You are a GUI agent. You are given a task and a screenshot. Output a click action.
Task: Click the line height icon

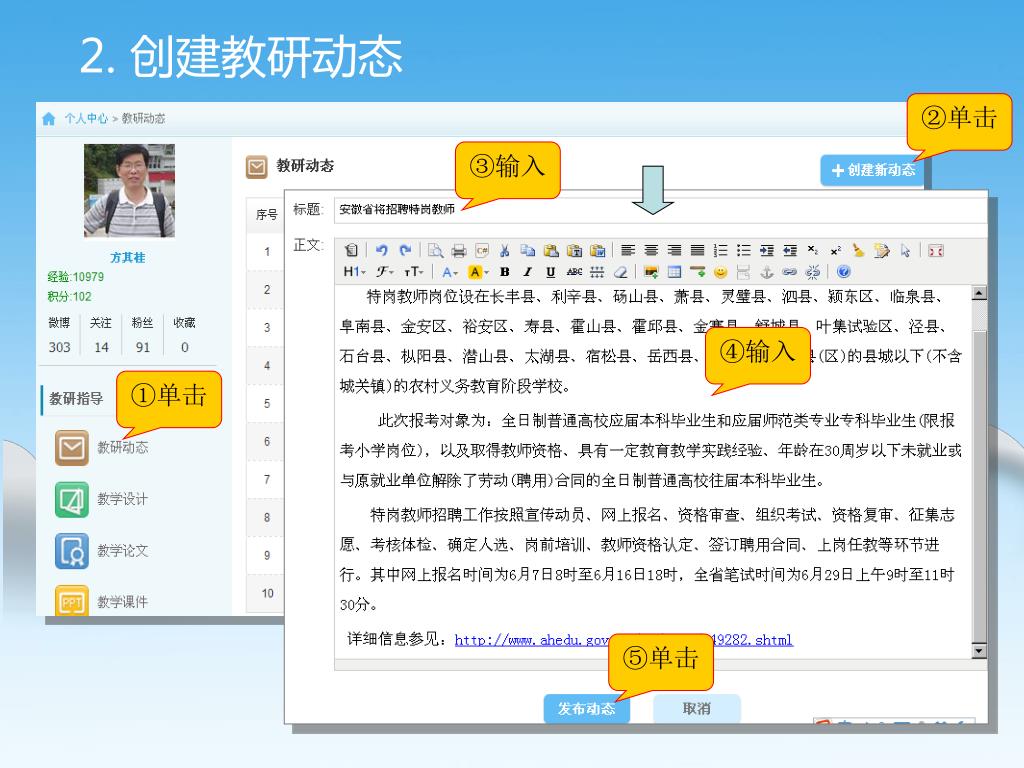coord(597,272)
